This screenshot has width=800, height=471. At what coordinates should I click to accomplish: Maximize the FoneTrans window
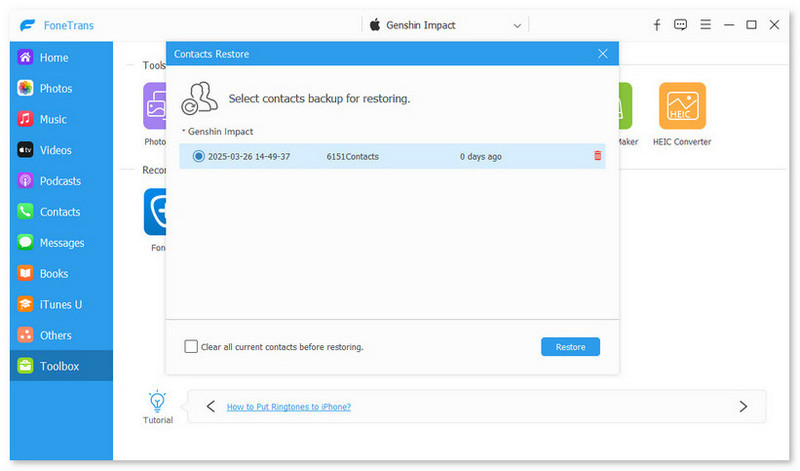752,24
